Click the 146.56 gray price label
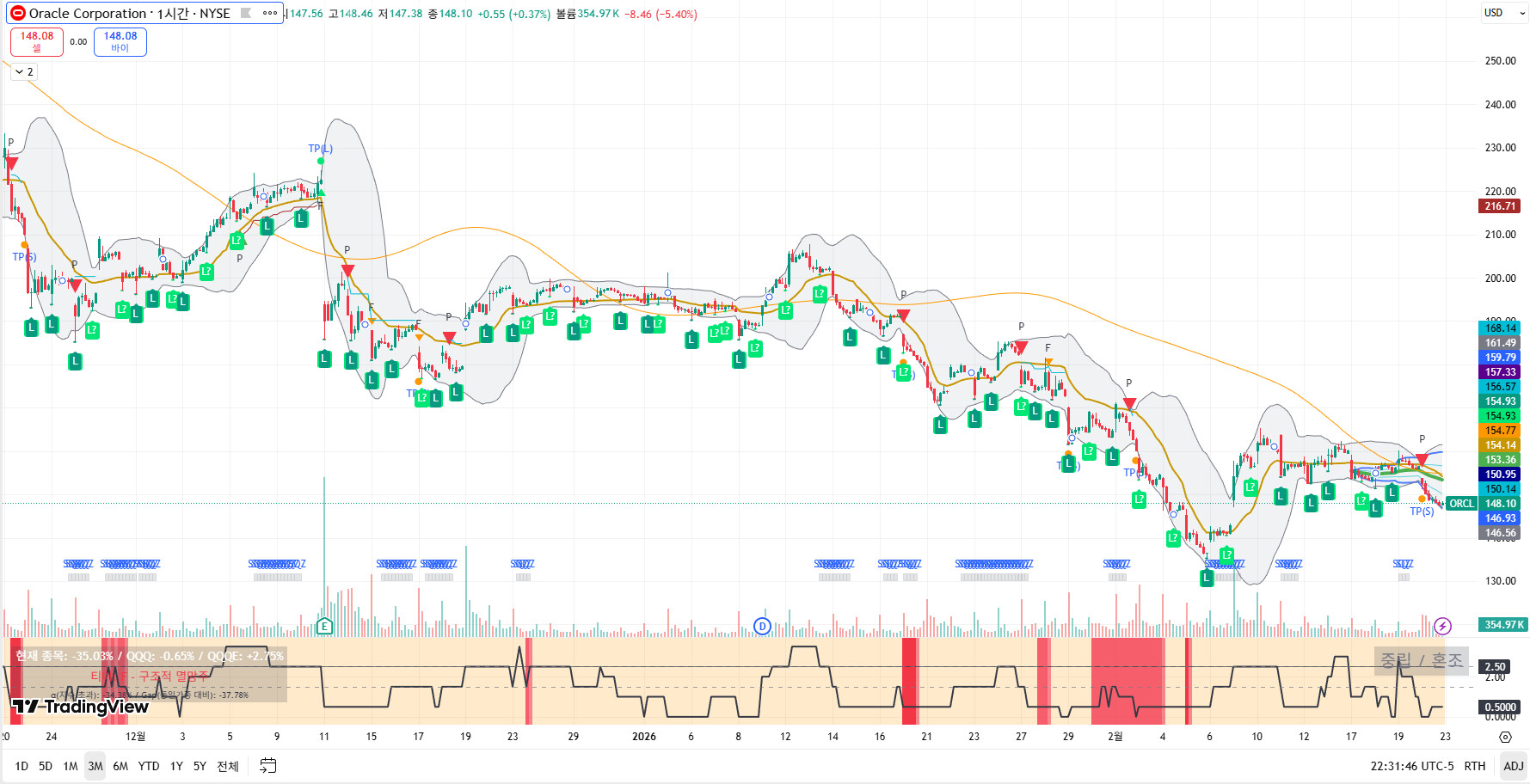 click(x=1500, y=533)
